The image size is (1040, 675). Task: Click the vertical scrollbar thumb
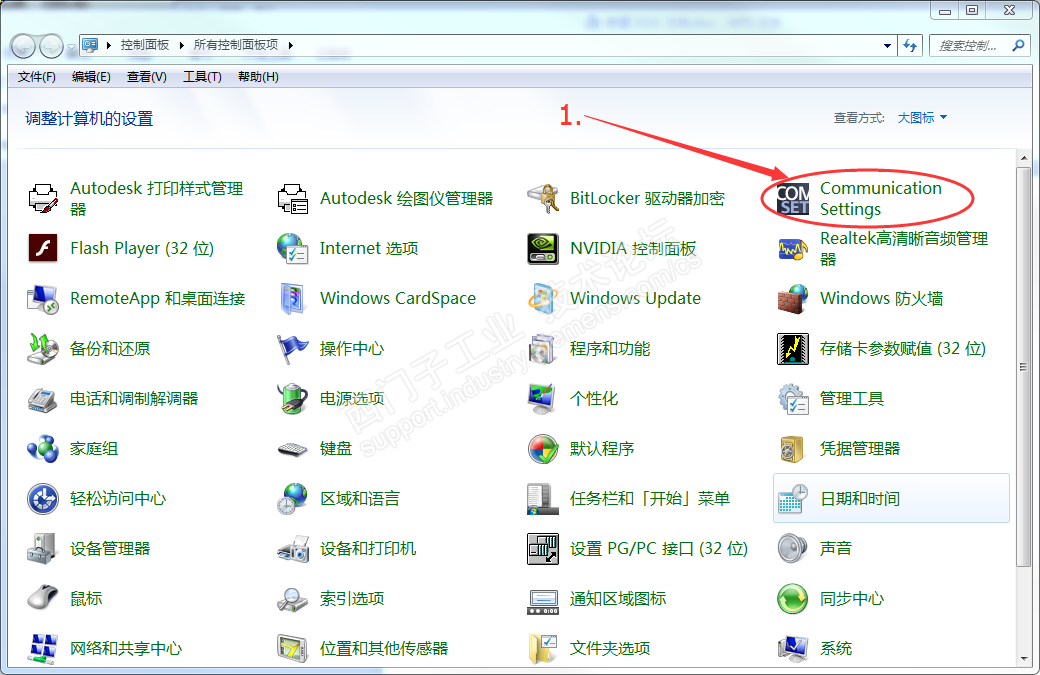(x=1024, y=367)
